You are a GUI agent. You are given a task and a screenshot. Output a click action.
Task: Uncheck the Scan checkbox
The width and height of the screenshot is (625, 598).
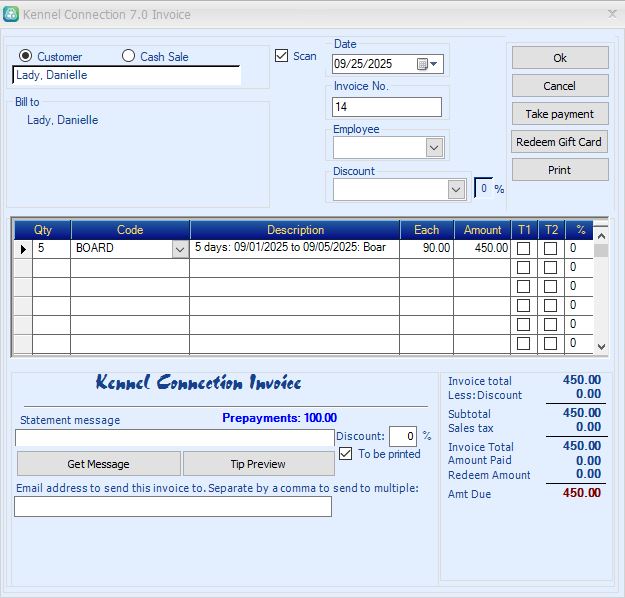pos(281,56)
